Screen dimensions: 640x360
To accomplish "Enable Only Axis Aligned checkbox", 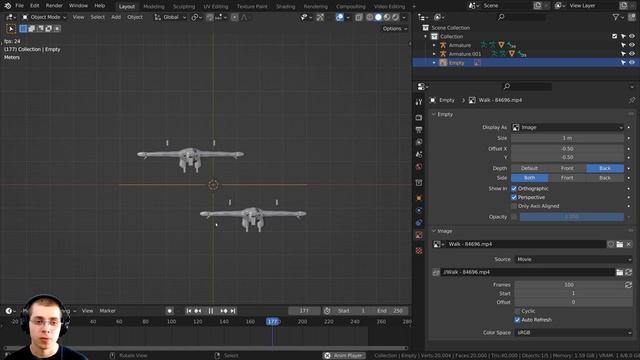I will click(514, 206).
